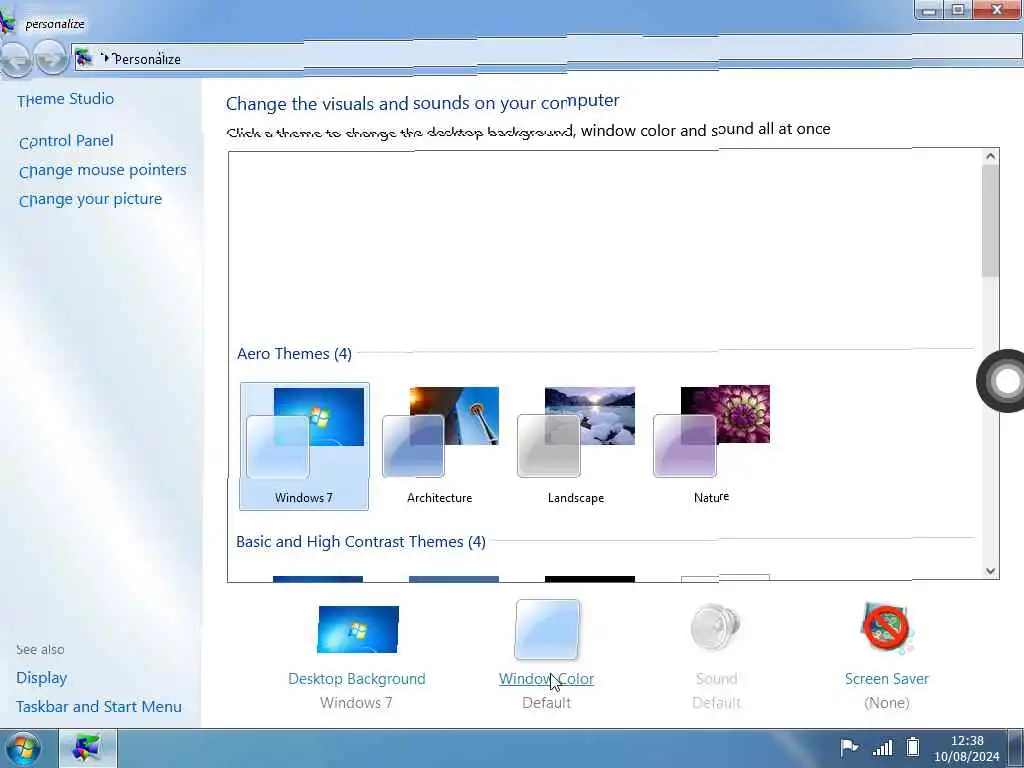1024x768 pixels.
Task: Go to Control Panel link
Action: pos(66,141)
